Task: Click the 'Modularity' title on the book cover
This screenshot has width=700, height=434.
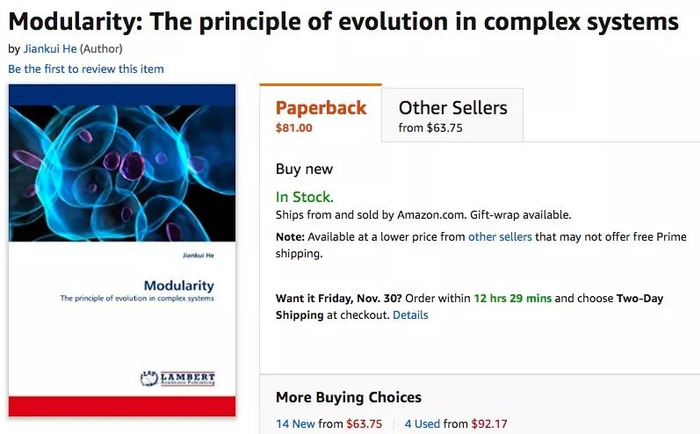Action: 178,286
